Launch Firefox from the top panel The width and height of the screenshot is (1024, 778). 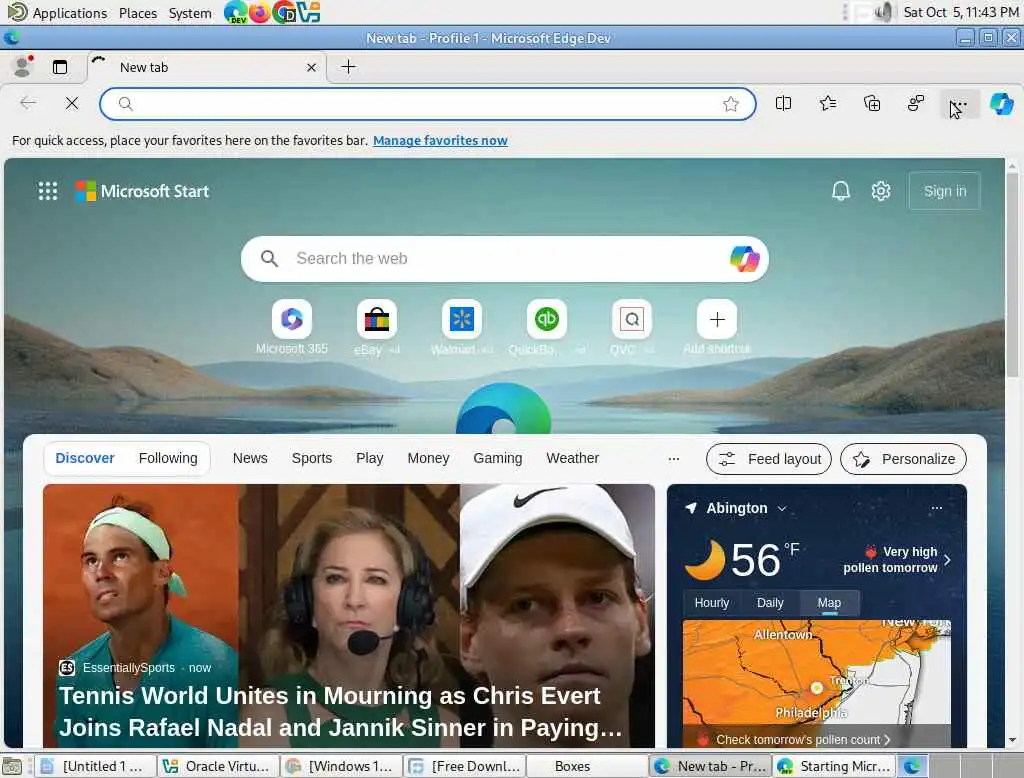coord(259,12)
